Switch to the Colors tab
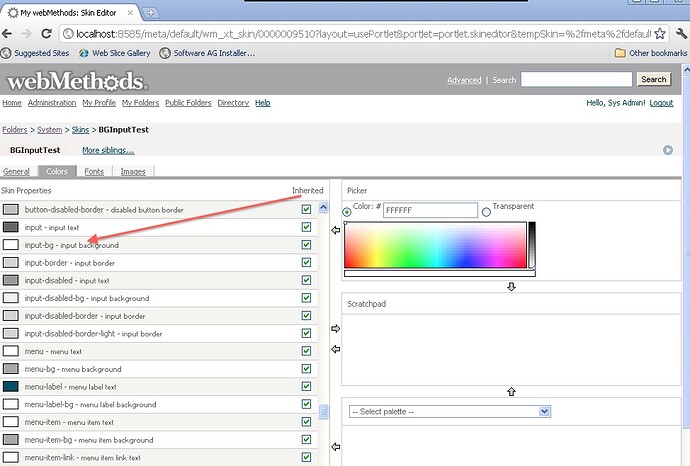The width and height of the screenshot is (690, 466). 57,171
